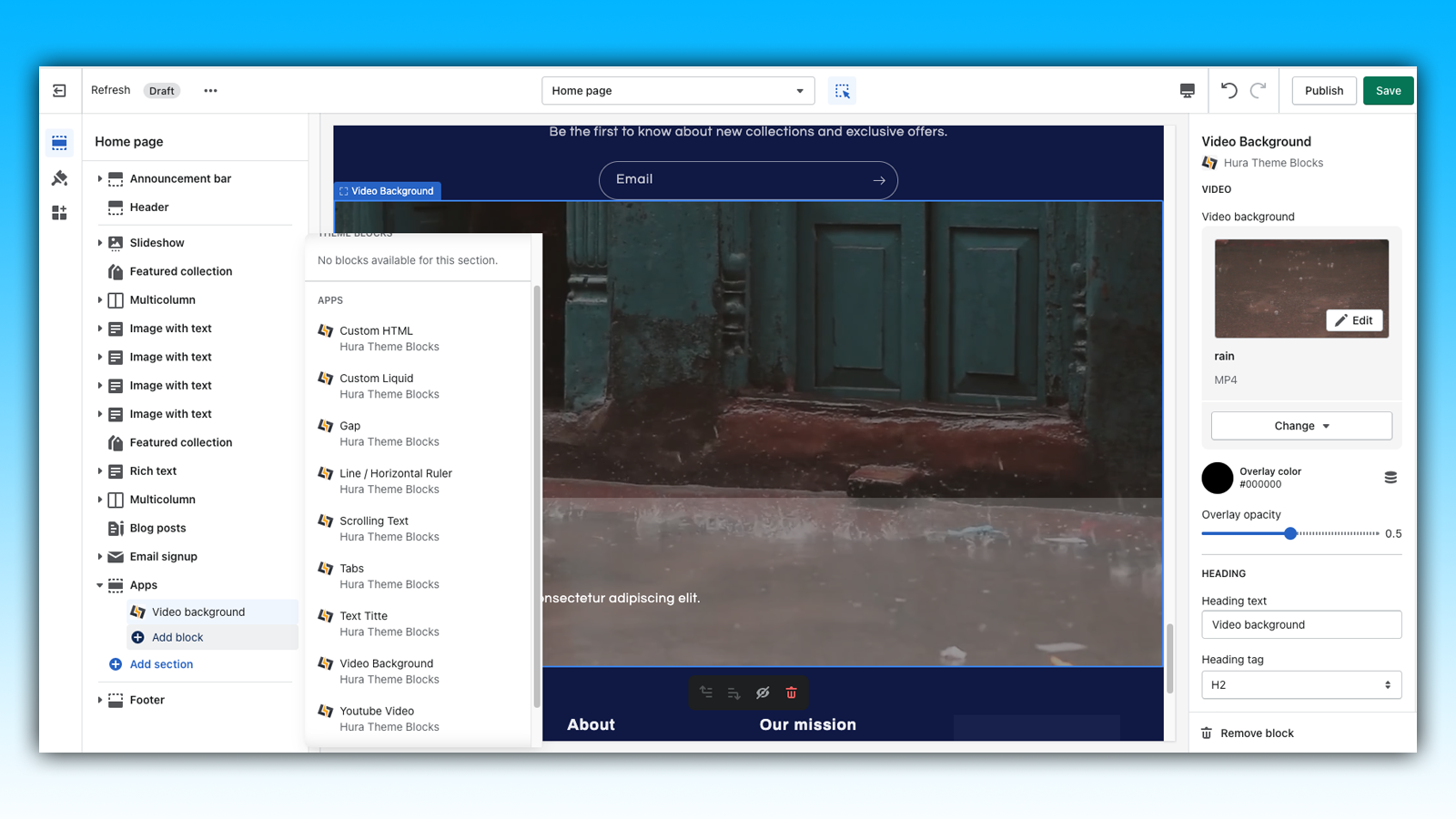Click the Add block label
Screen dimensions: 1456x819
(177, 638)
